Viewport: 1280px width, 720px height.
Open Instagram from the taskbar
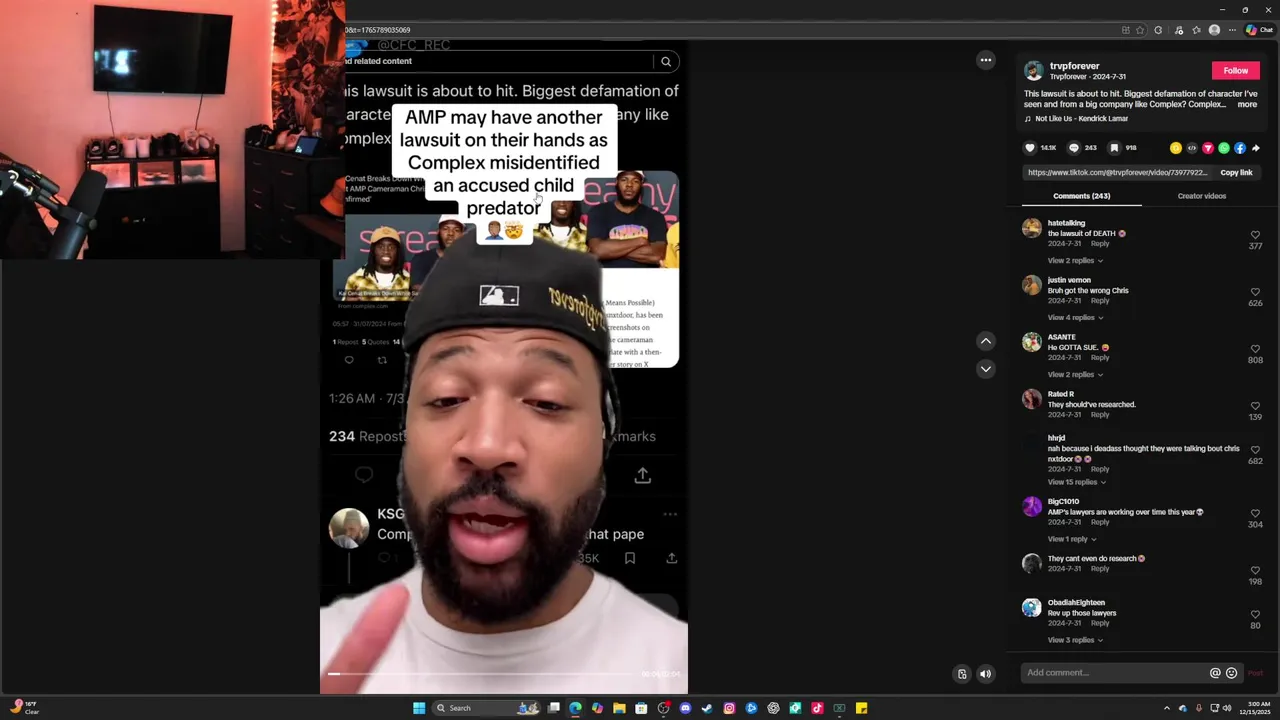pyautogui.click(x=729, y=708)
